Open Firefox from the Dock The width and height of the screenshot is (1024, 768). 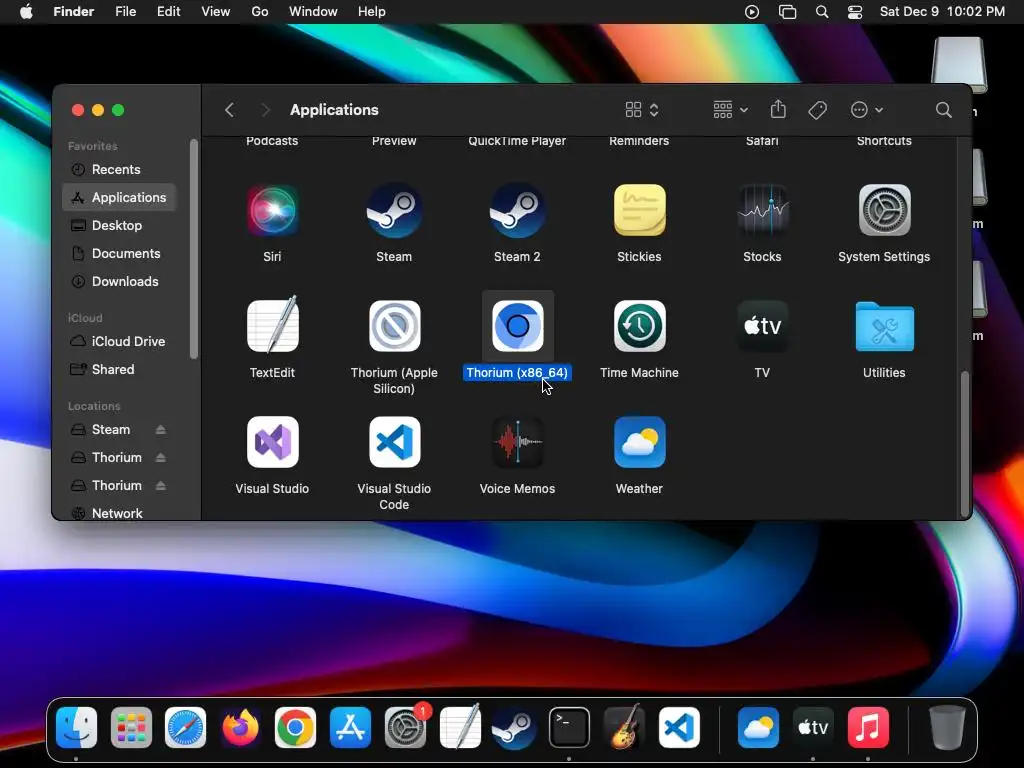point(240,727)
